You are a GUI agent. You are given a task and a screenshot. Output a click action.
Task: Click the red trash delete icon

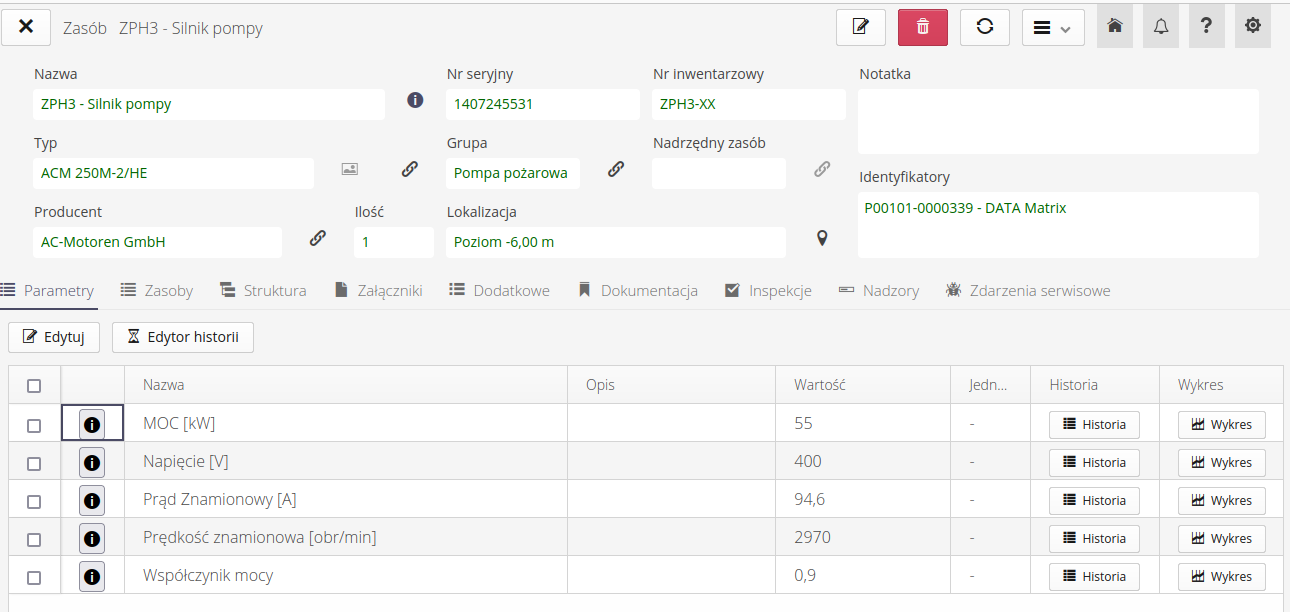922,27
